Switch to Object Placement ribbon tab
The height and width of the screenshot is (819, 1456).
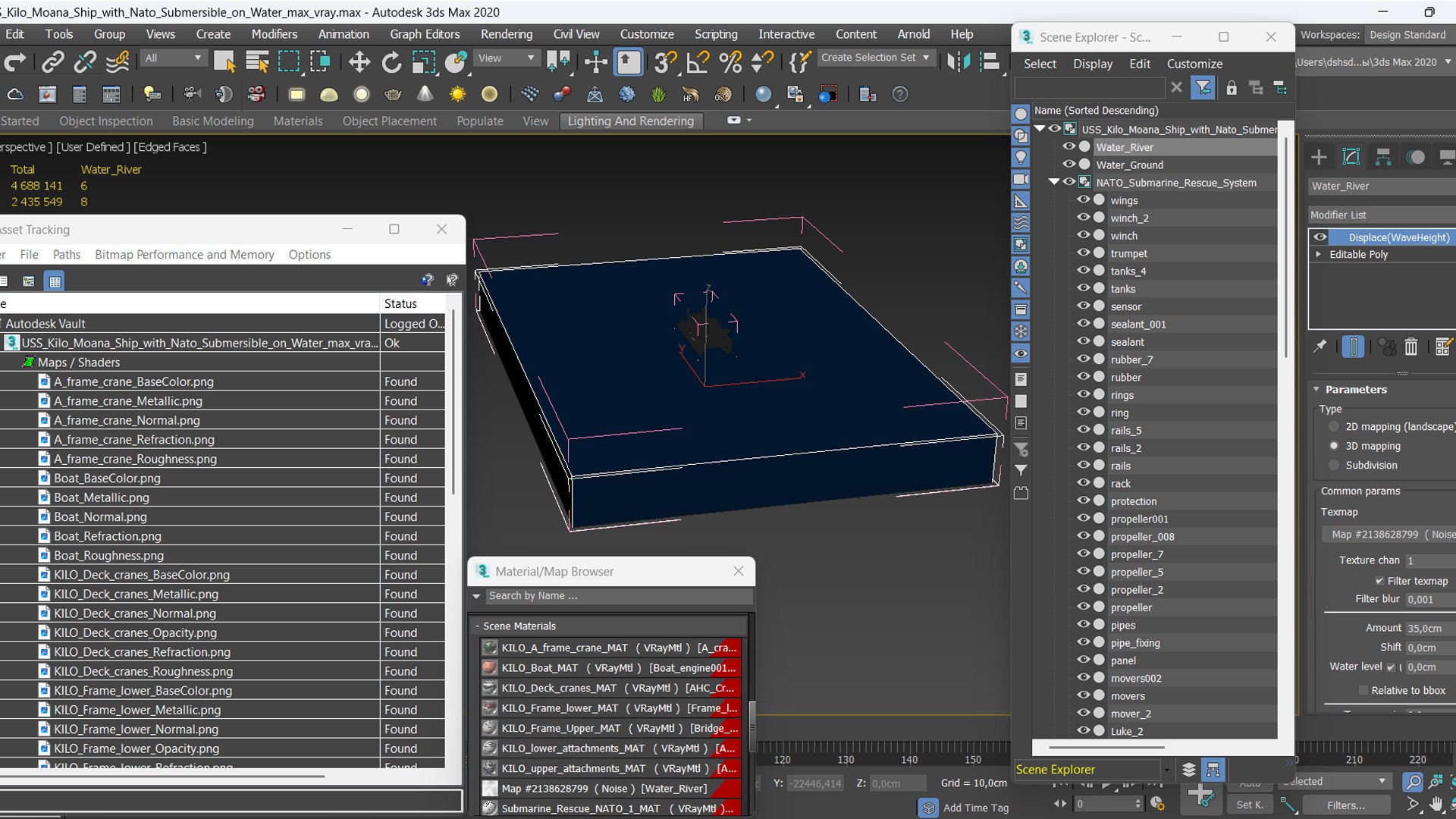[x=389, y=121]
